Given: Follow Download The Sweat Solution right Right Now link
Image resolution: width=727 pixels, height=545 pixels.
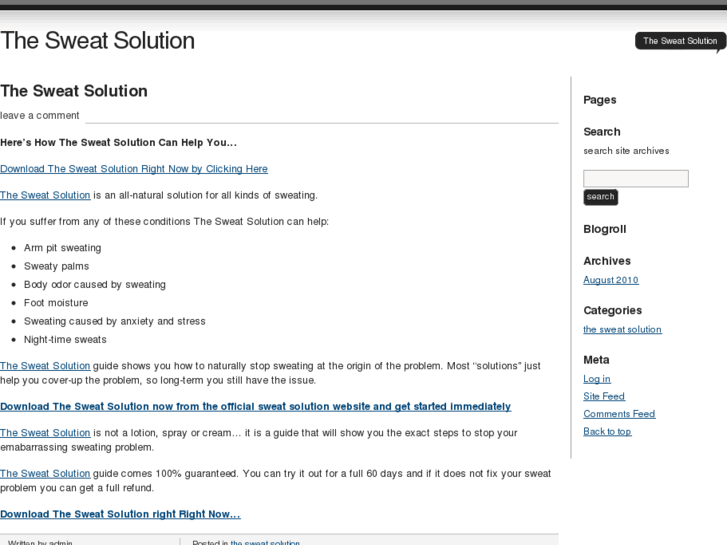Looking at the screenshot, I should click(x=120, y=514).
